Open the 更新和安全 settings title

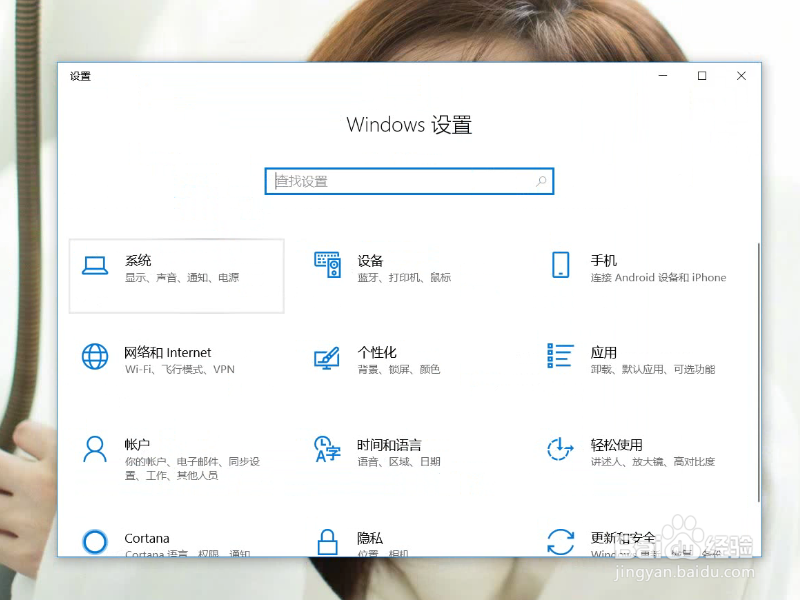[622, 538]
